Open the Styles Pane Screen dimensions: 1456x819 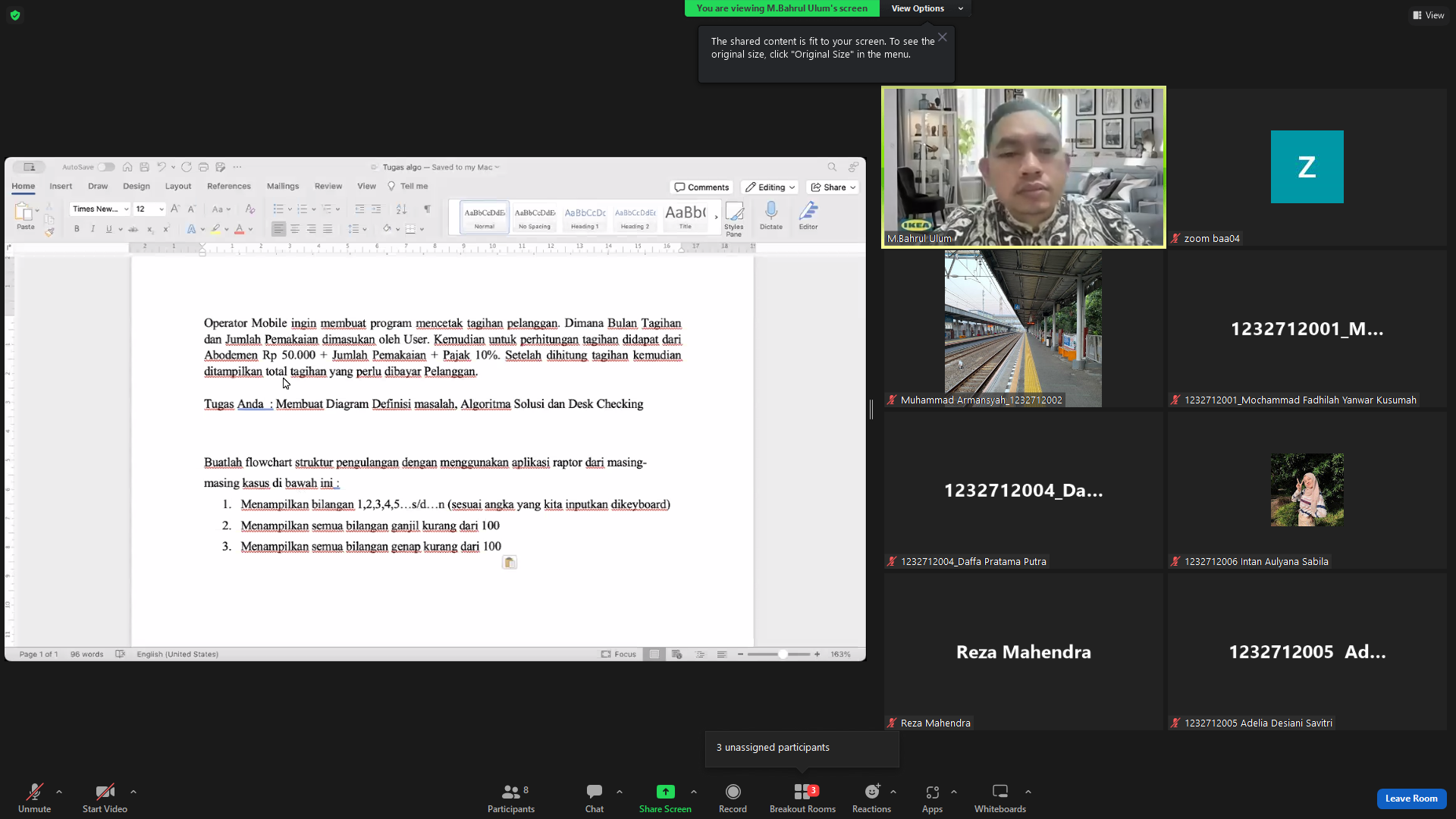tap(733, 219)
